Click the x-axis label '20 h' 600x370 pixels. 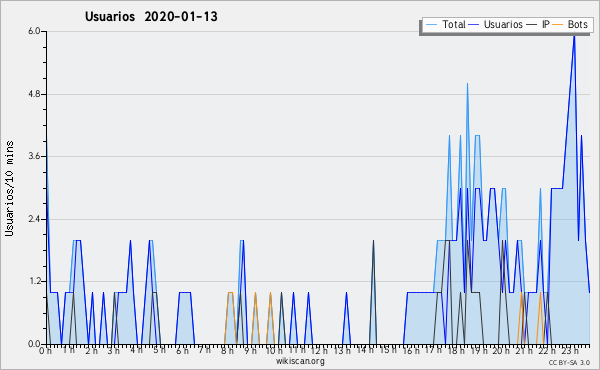501,351
